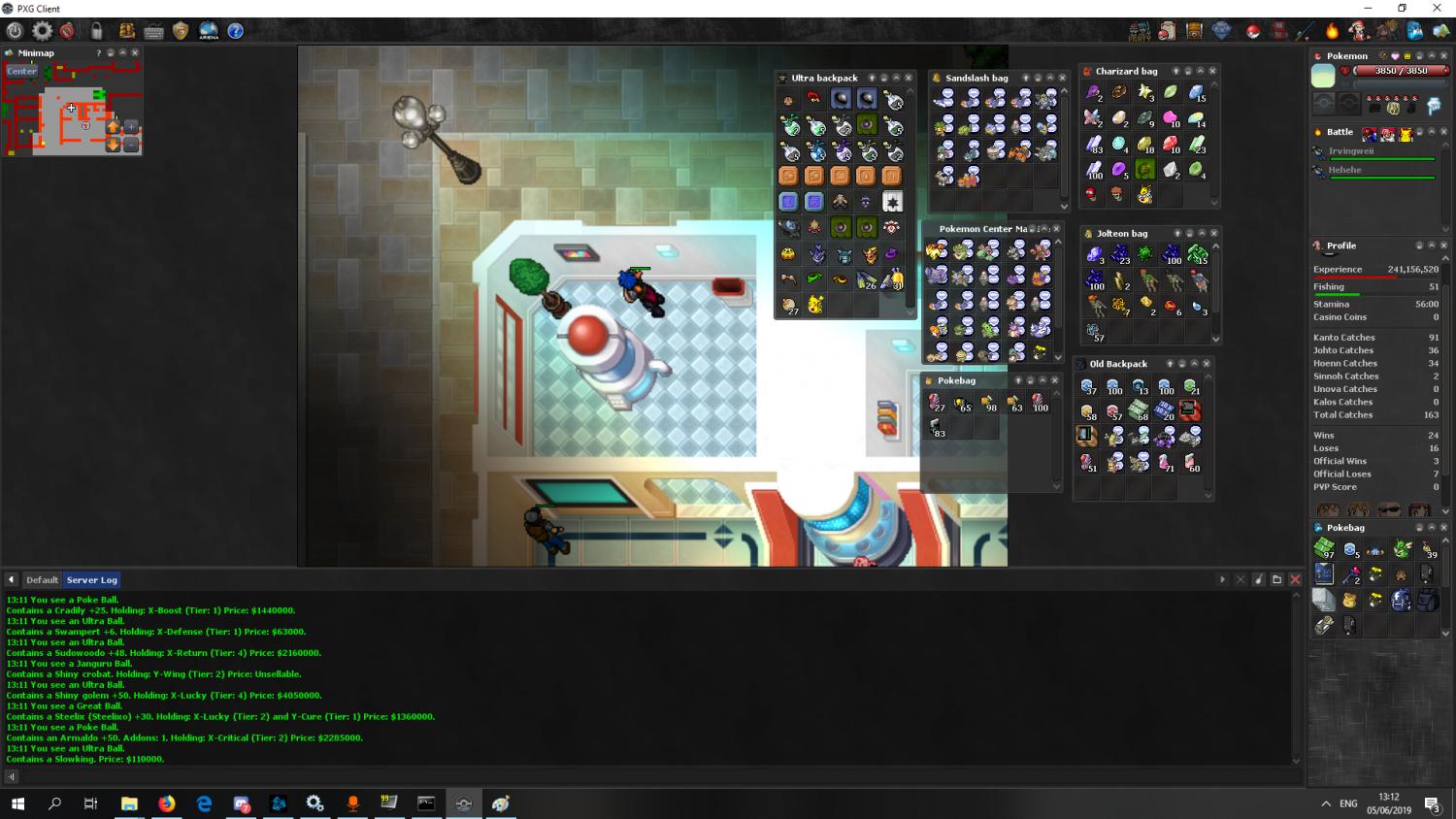
Task: Click the pink heart icon in Pokemon panel
Action: tap(1395, 56)
